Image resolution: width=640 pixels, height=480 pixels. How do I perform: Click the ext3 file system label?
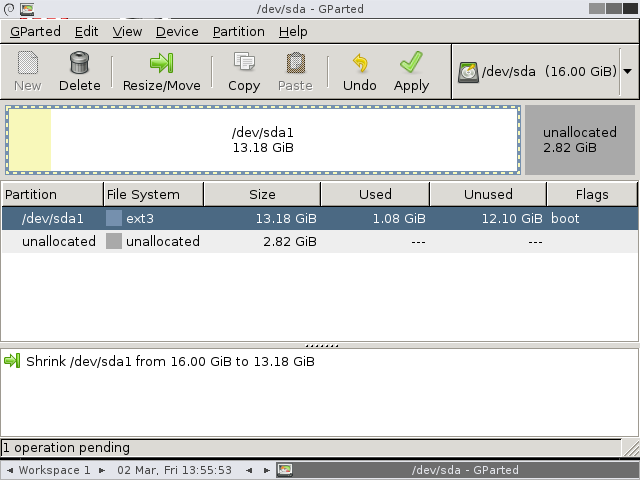tap(140, 218)
